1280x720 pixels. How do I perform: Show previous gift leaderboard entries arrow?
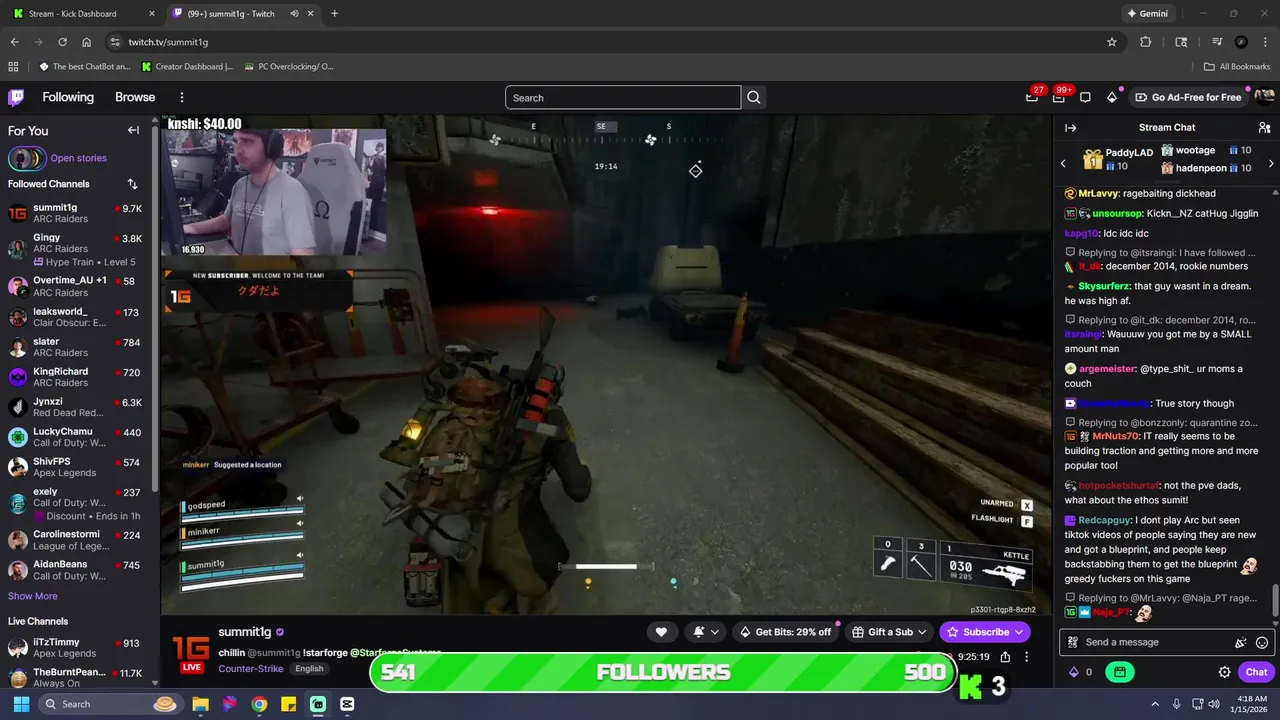1063,162
